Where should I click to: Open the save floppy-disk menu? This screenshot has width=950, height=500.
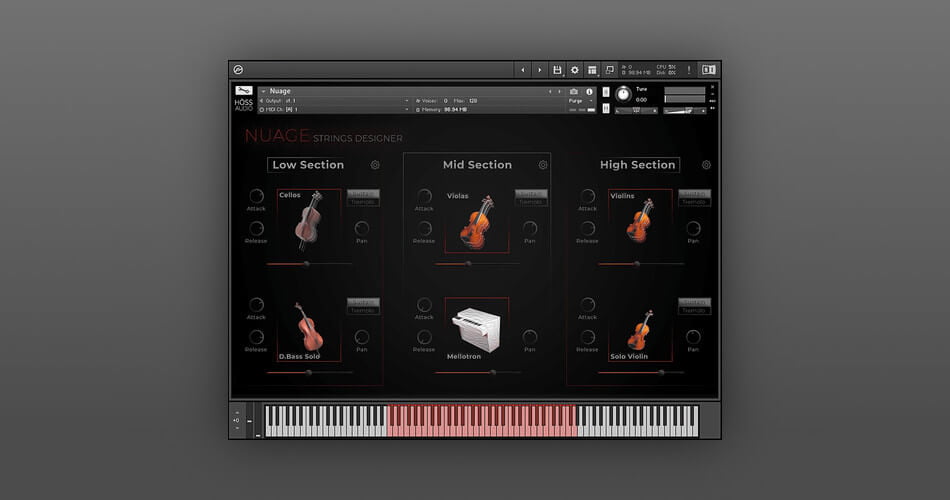557,70
